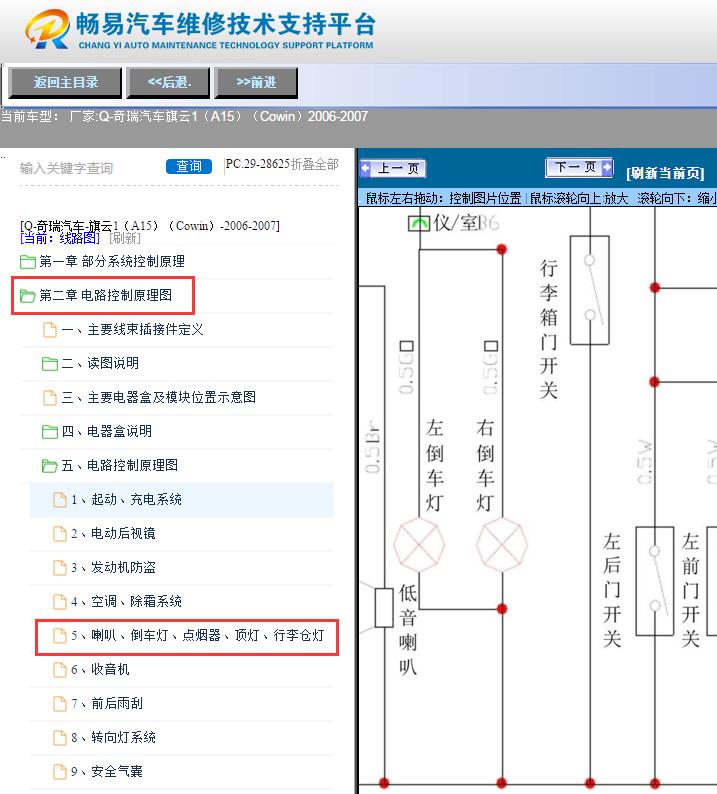Expand the 第一章 部分系统控制原理 folder icon
Image resolution: width=717 pixels, height=794 pixels.
[x=27, y=261]
